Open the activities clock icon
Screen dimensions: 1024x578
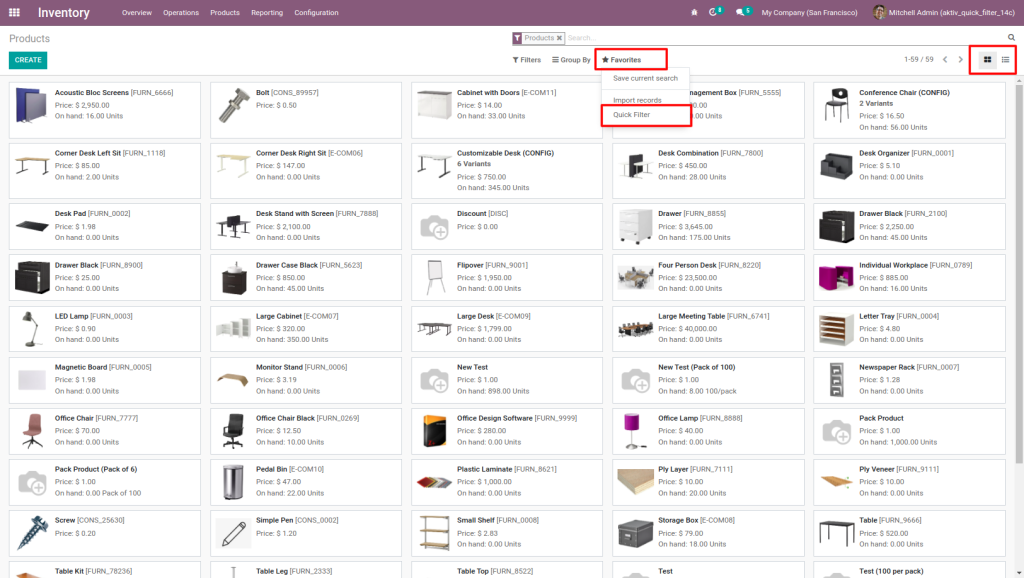(713, 12)
